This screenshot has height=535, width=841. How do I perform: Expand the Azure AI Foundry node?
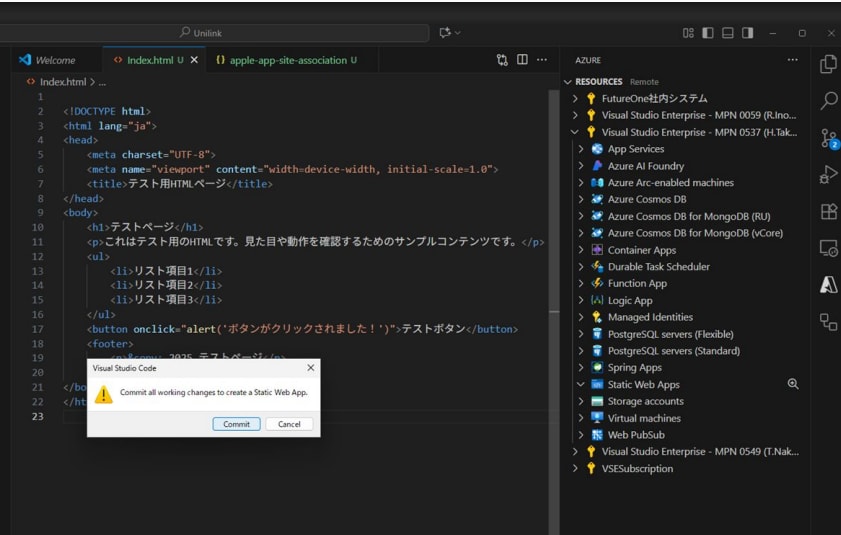click(581, 165)
